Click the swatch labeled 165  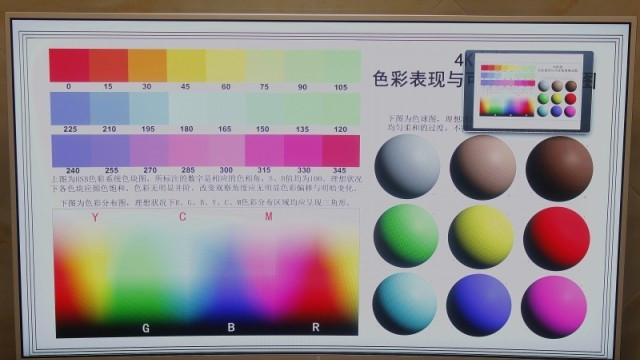click(226, 109)
